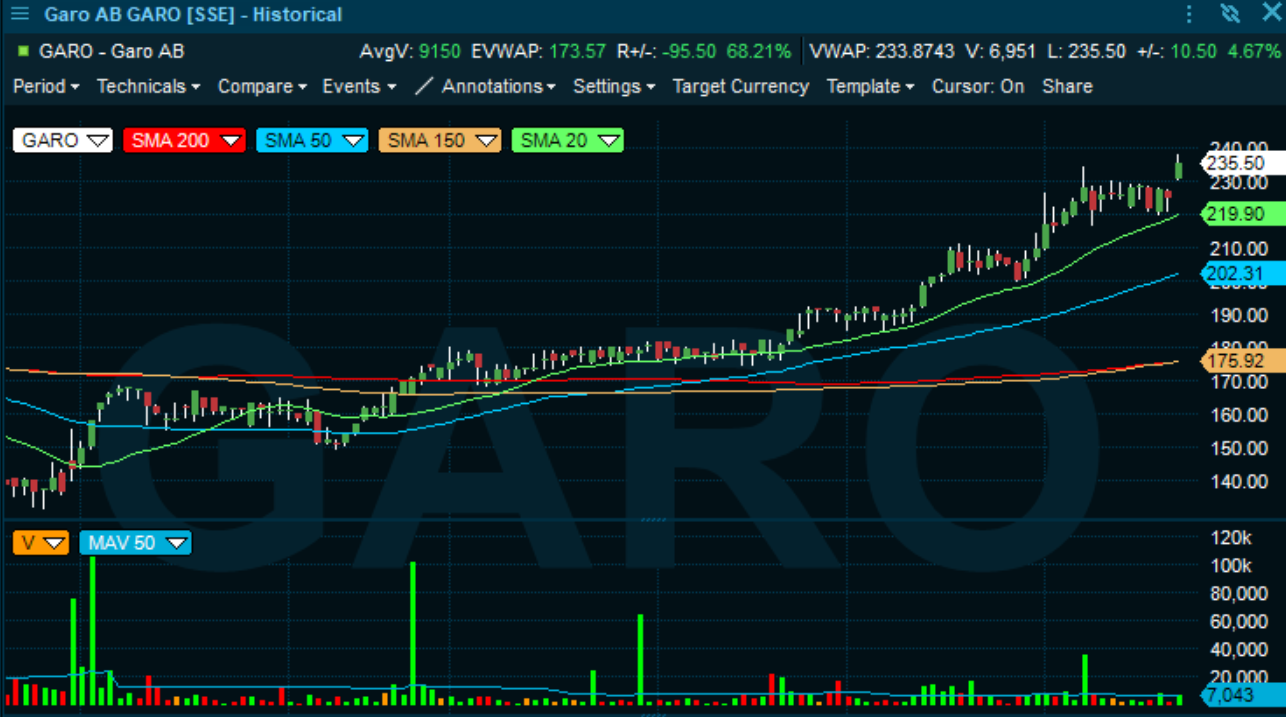Click the 219.90 SMA 20 price tag
The width and height of the screenshot is (1286, 717).
click(x=1242, y=214)
